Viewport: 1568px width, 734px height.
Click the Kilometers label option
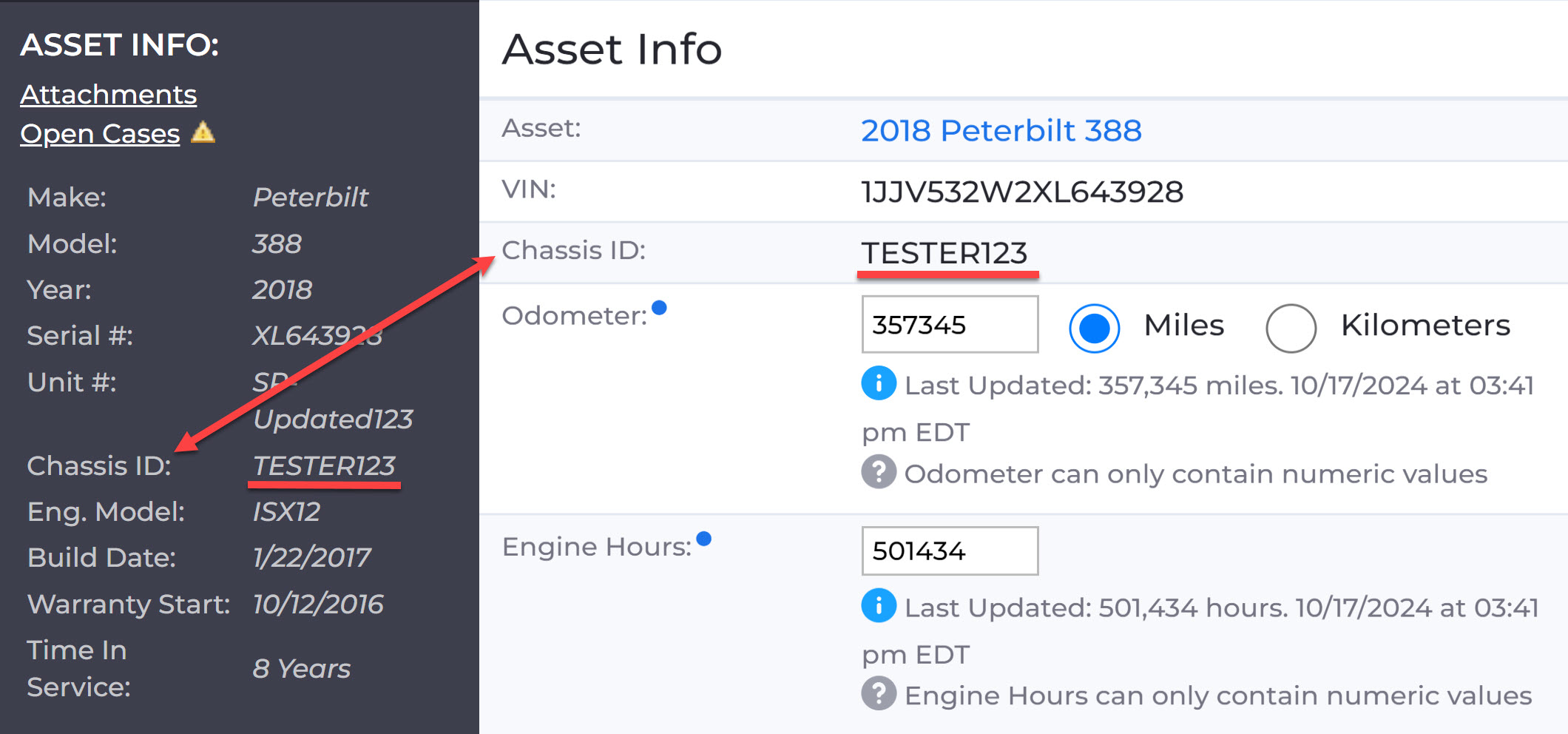(x=1425, y=326)
